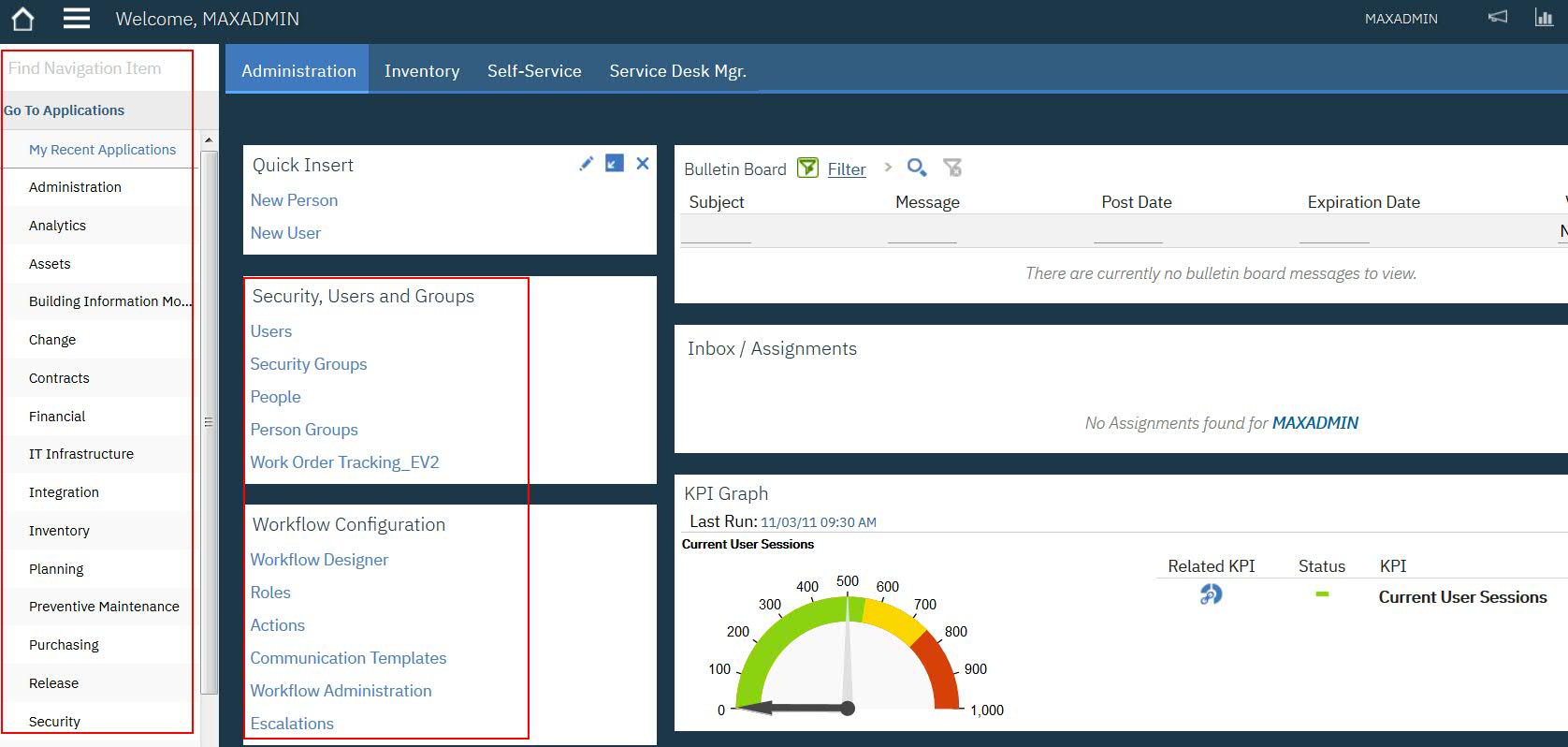Open the Financial module
Image resolution: width=1568 pixels, height=747 pixels.
[57, 417]
